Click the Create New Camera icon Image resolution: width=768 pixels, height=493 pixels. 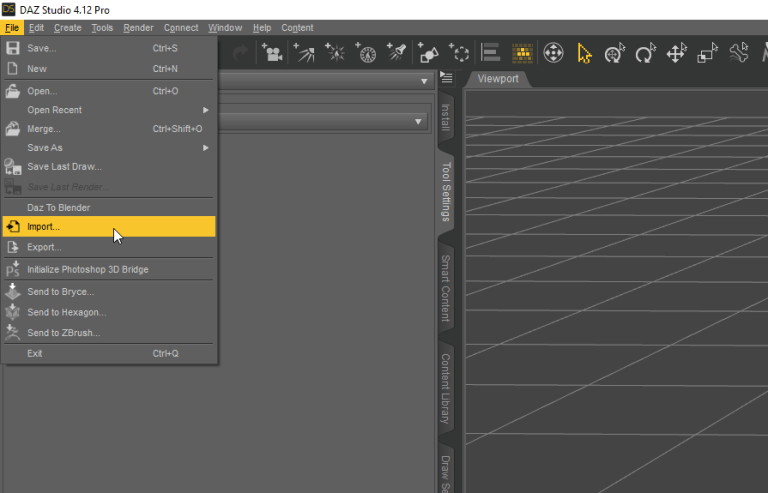click(x=272, y=52)
